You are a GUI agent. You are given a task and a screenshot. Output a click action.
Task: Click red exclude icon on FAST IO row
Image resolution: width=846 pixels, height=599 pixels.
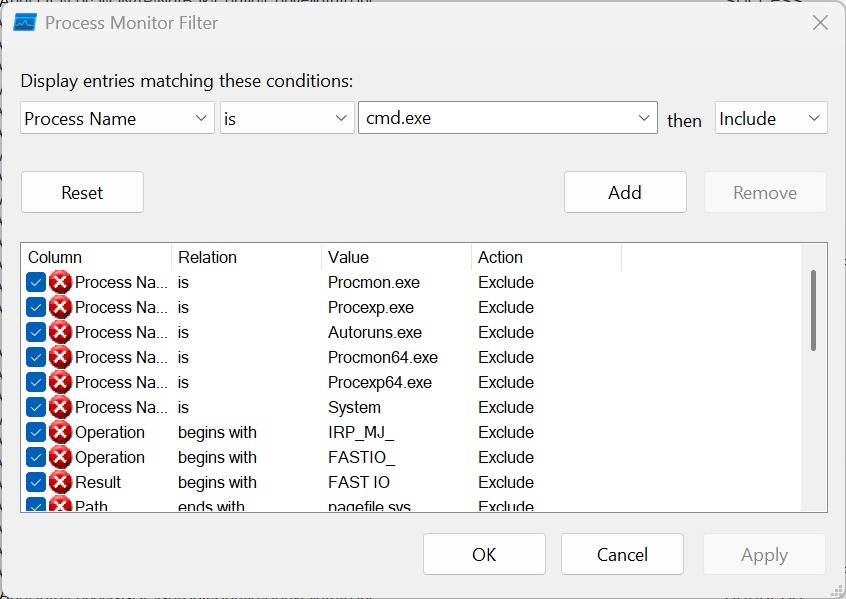coord(60,482)
